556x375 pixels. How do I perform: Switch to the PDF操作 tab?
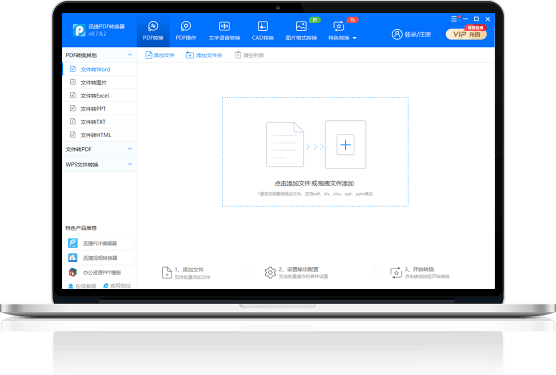[x=186, y=30]
